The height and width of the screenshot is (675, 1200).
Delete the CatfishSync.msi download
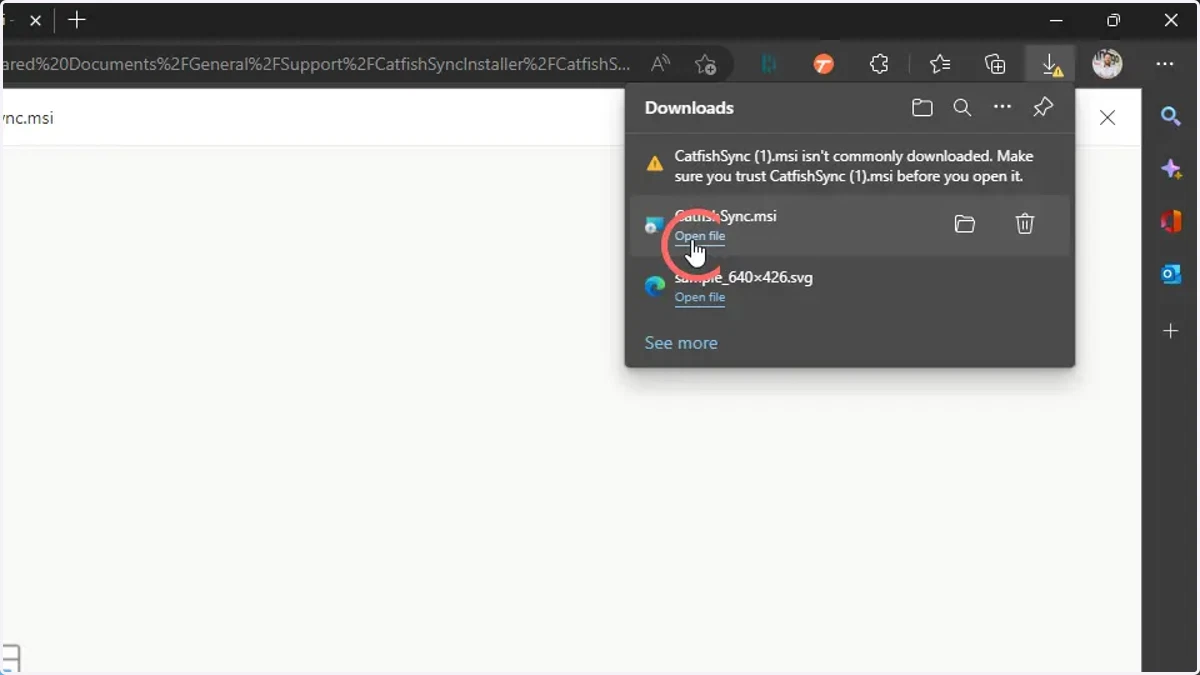point(1025,224)
